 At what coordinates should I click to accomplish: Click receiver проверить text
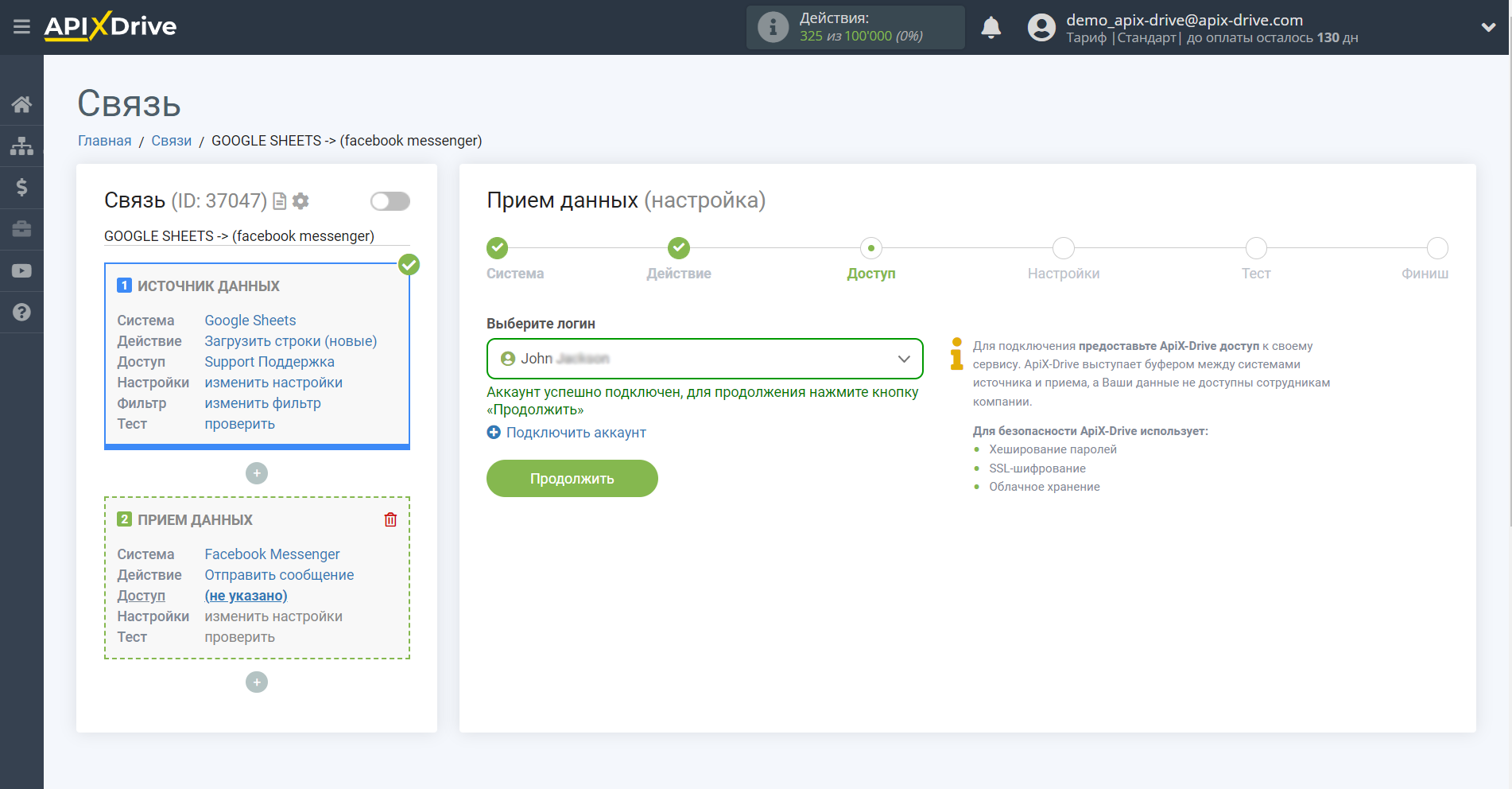click(x=239, y=637)
